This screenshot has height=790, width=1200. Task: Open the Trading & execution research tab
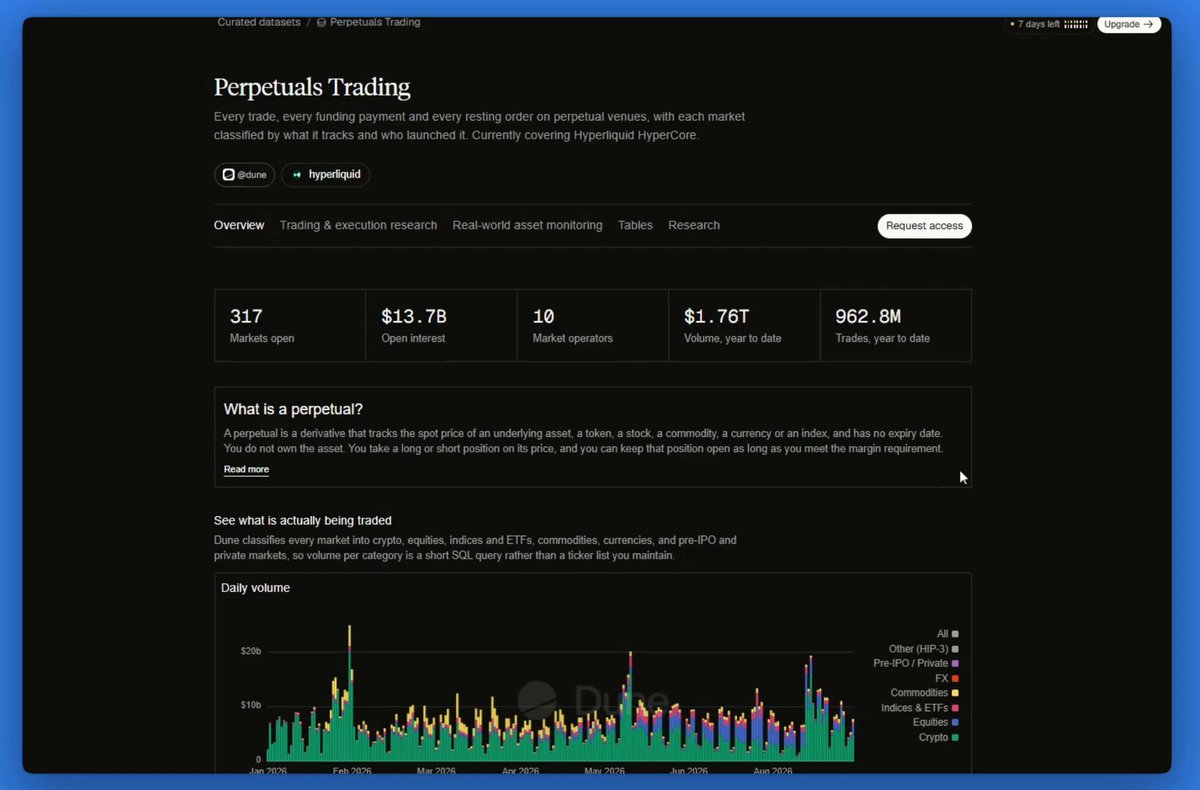tap(358, 225)
